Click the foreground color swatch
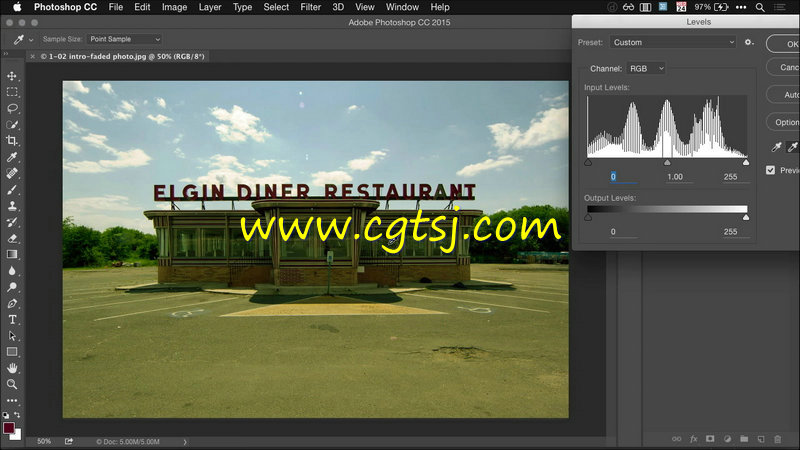 (9, 428)
